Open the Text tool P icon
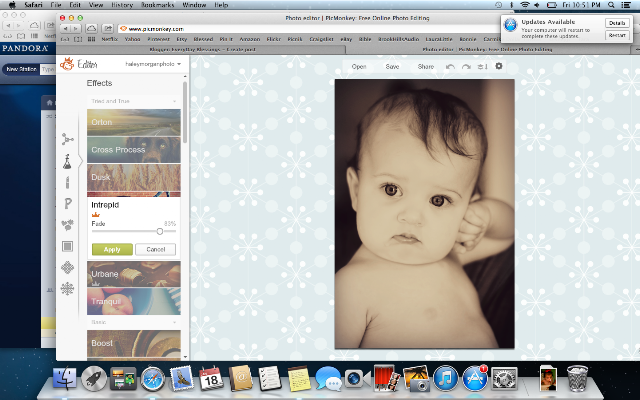 pos(68,203)
